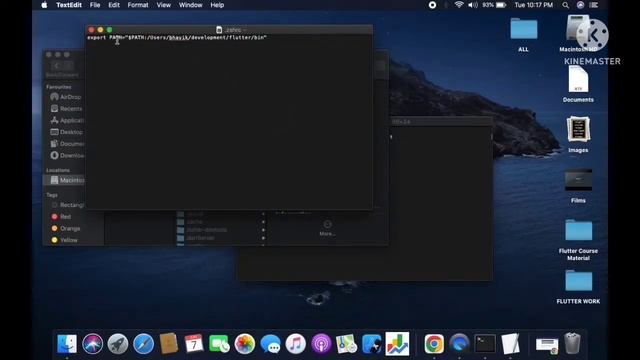Open FaceTime icon in Dock
The width and height of the screenshot is (640, 360).
(219, 344)
